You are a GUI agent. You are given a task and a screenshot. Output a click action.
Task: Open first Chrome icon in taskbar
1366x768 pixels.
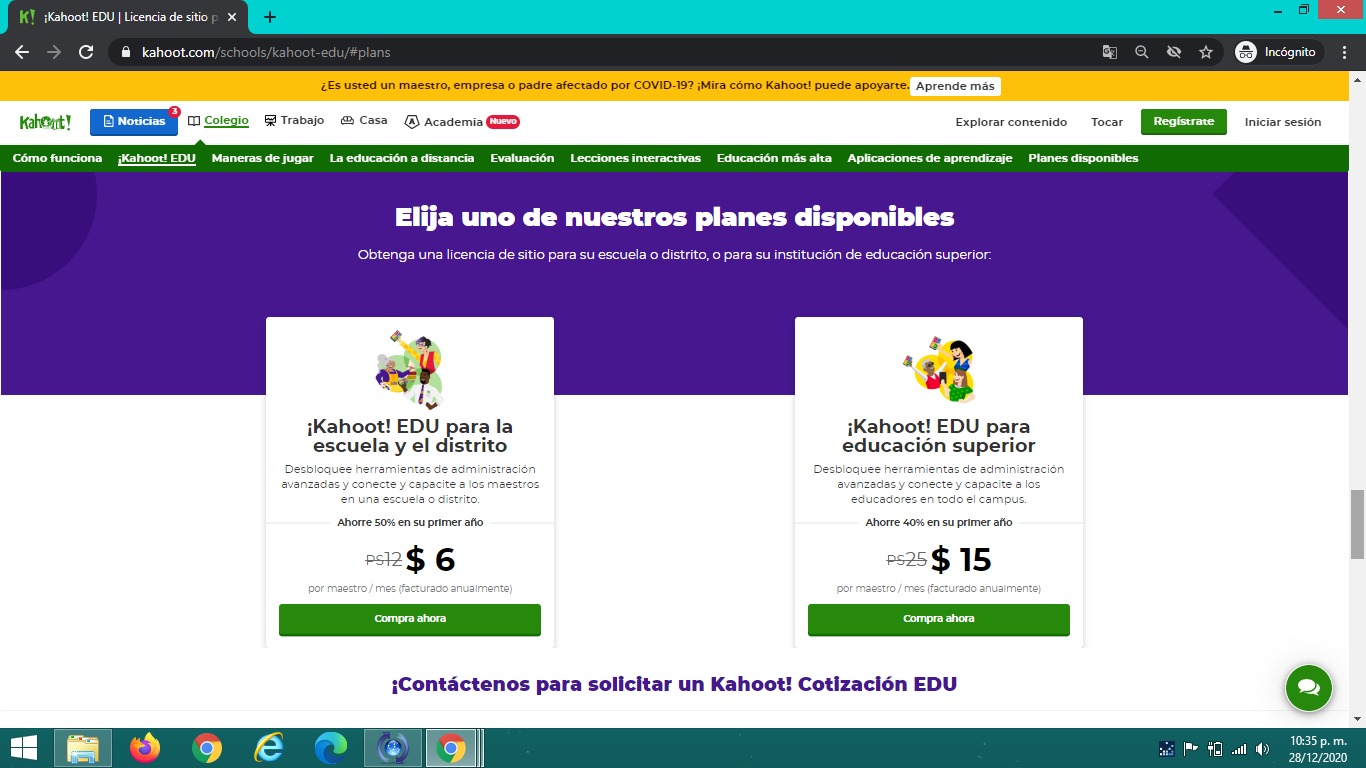pos(207,748)
